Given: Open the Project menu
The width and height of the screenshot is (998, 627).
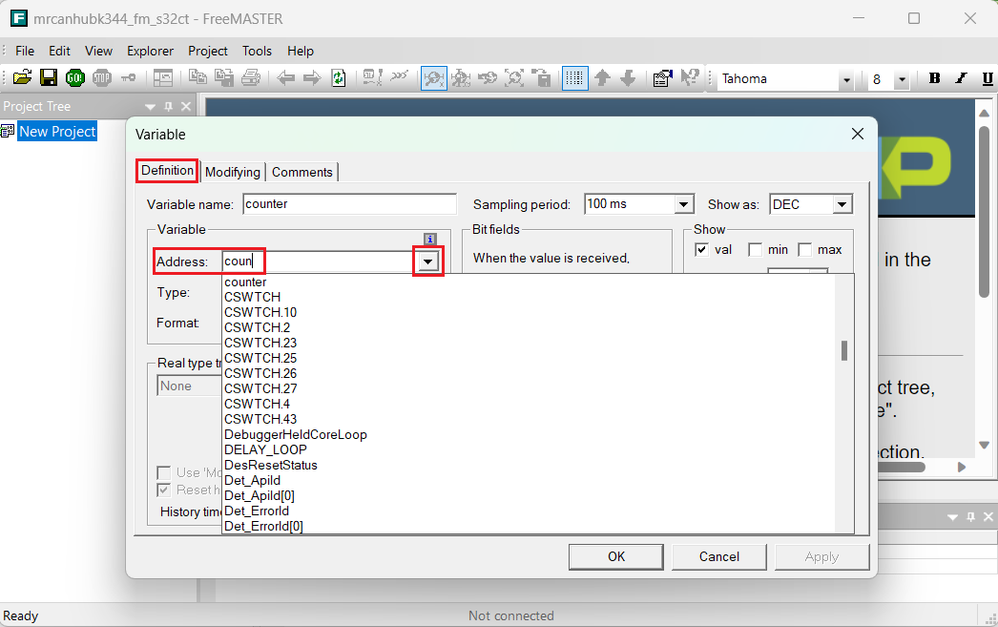Looking at the screenshot, I should click(207, 51).
